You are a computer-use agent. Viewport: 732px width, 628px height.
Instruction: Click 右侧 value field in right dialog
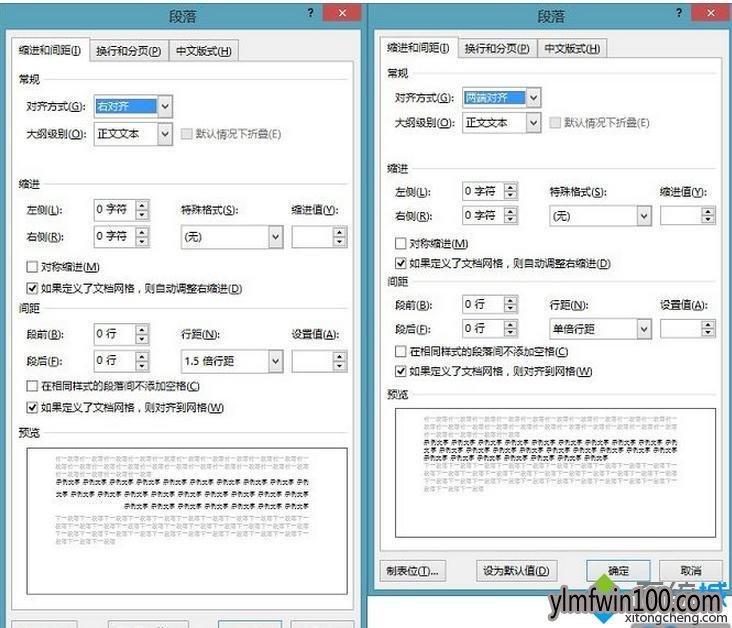pyautogui.click(x=483, y=215)
